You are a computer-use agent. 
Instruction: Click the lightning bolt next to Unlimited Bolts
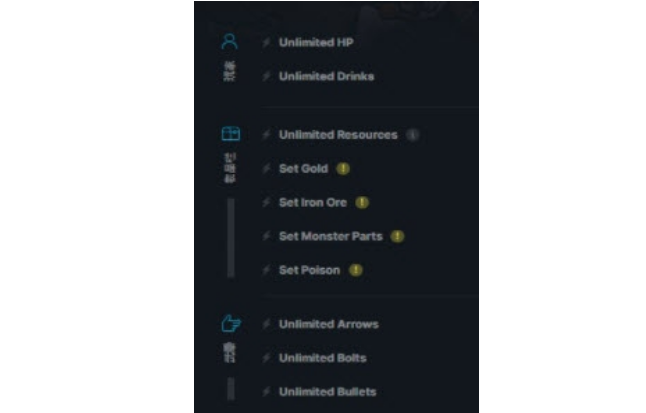pos(266,359)
